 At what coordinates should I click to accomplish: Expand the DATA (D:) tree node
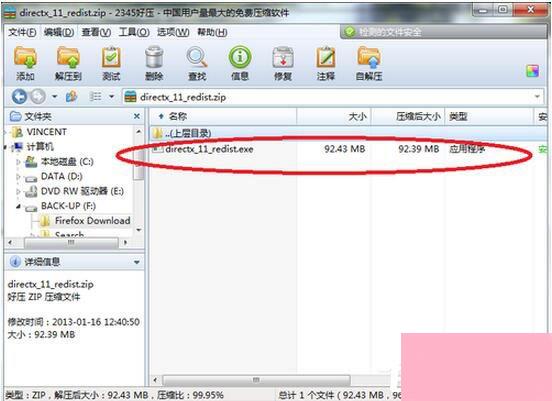18,177
